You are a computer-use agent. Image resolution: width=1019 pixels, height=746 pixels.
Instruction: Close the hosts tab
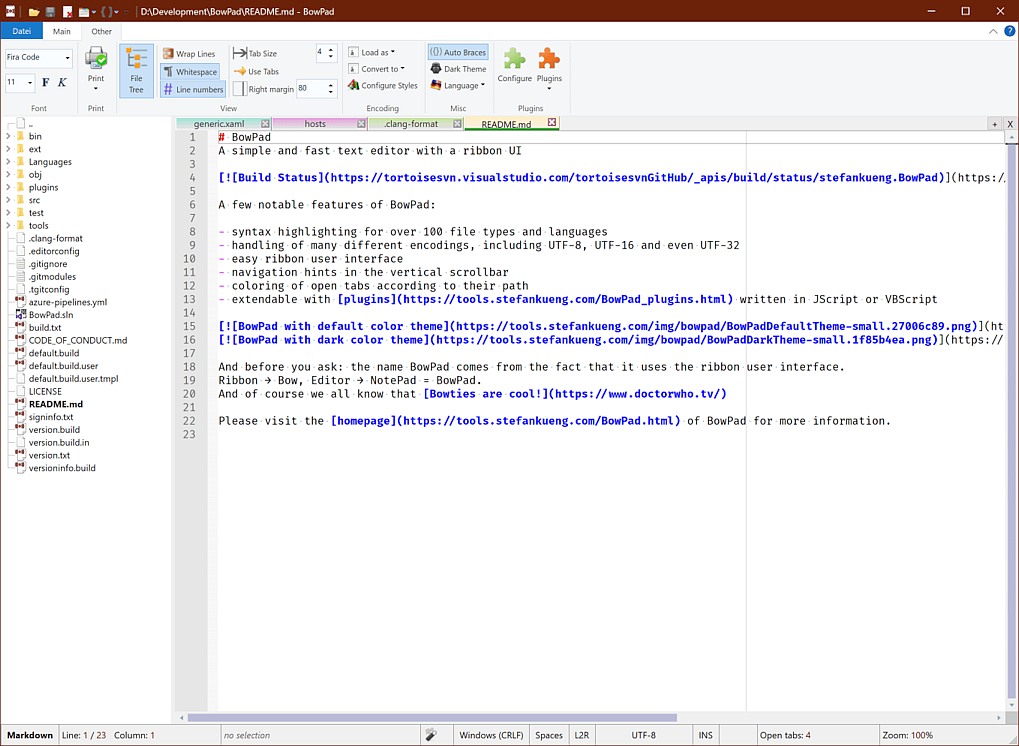point(361,123)
